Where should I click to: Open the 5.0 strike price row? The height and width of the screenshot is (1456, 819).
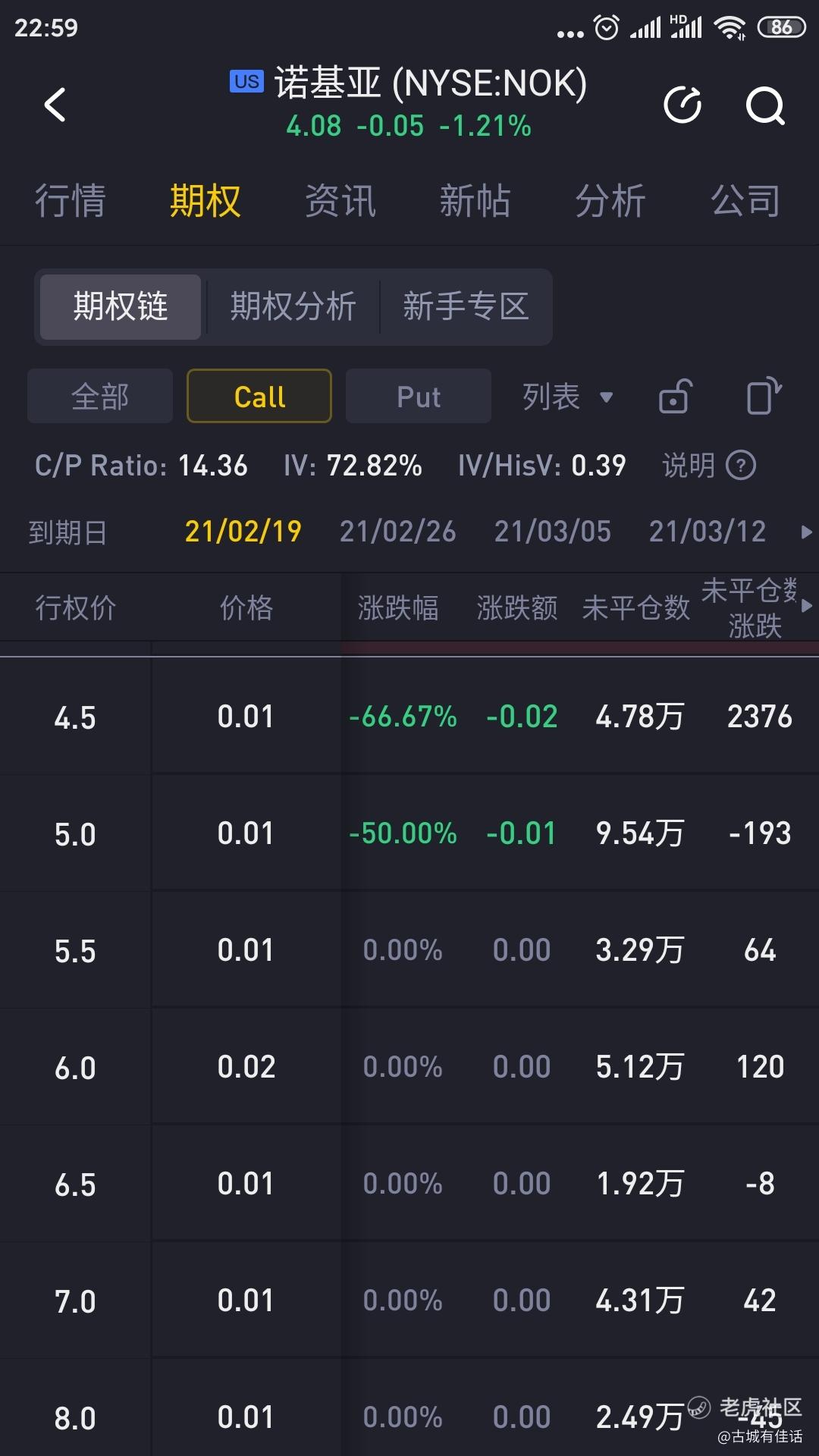[x=409, y=833]
